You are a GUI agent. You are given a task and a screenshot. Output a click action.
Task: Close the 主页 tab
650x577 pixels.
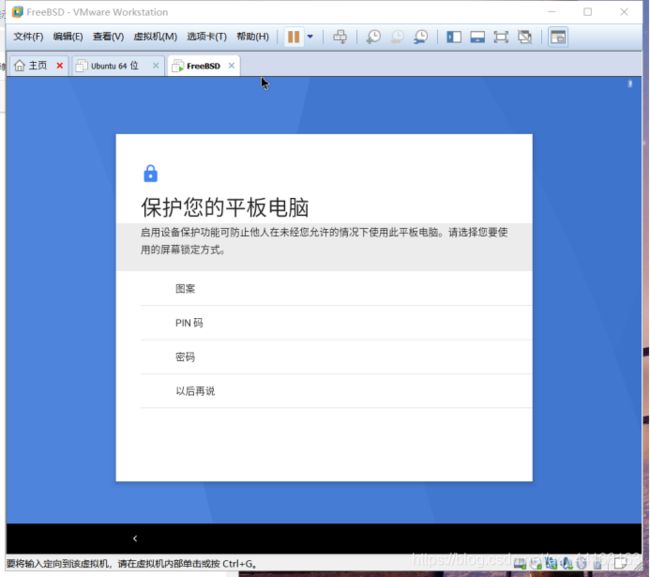coord(60,65)
